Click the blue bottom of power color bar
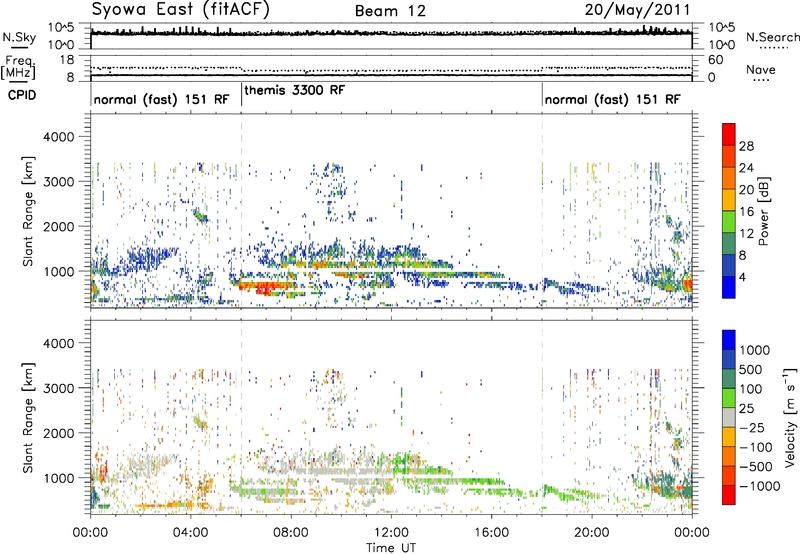 (x=729, y=287)
